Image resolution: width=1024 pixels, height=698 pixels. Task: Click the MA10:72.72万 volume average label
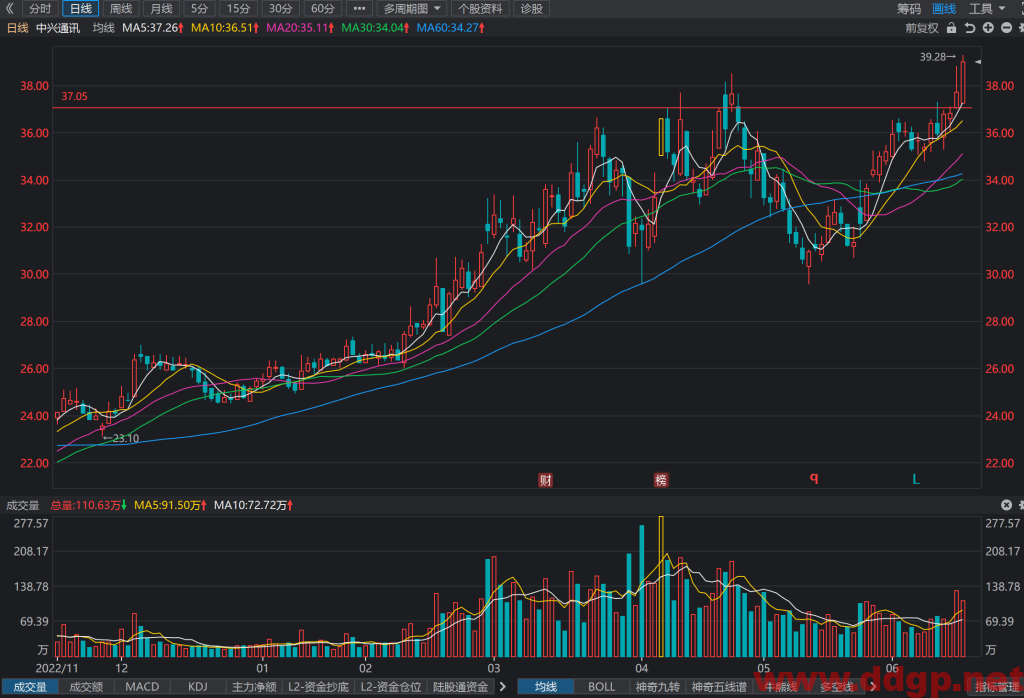253,505
